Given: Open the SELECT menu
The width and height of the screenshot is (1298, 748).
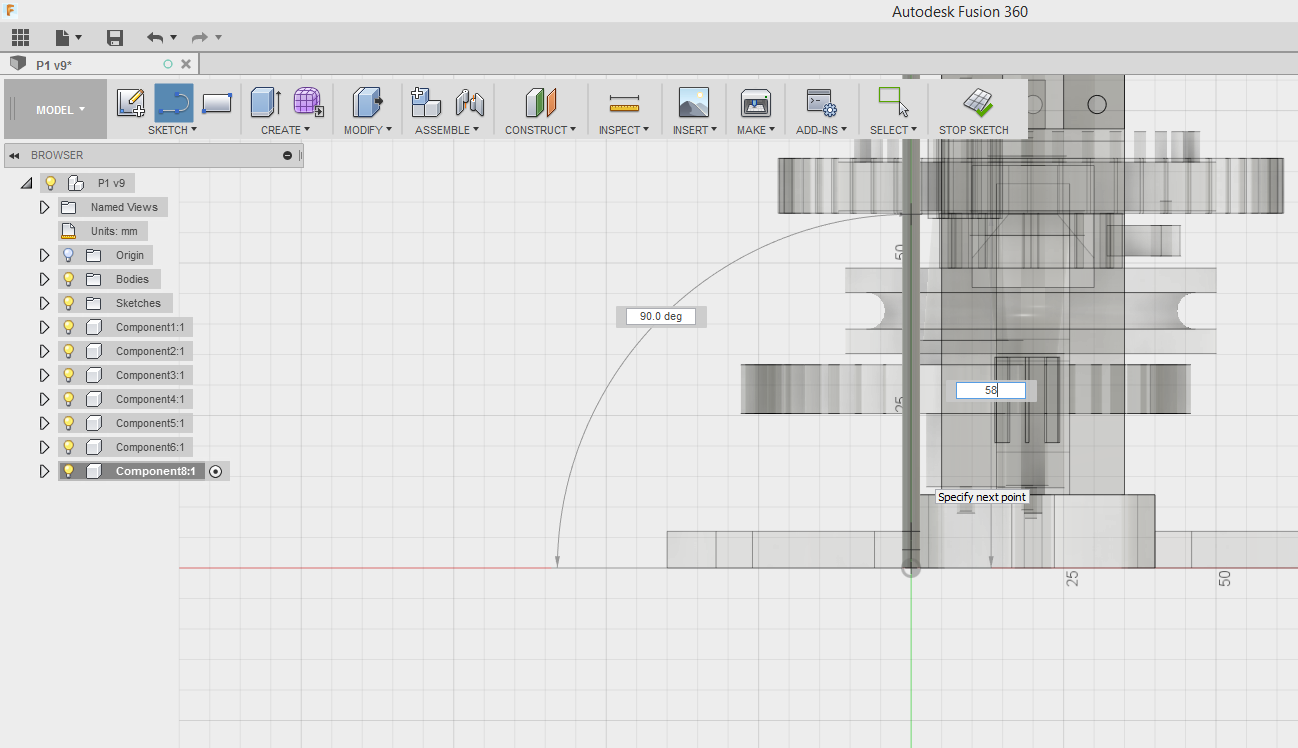Looking at the screenshot, I should pyautogui.click(x=893, y=130).
